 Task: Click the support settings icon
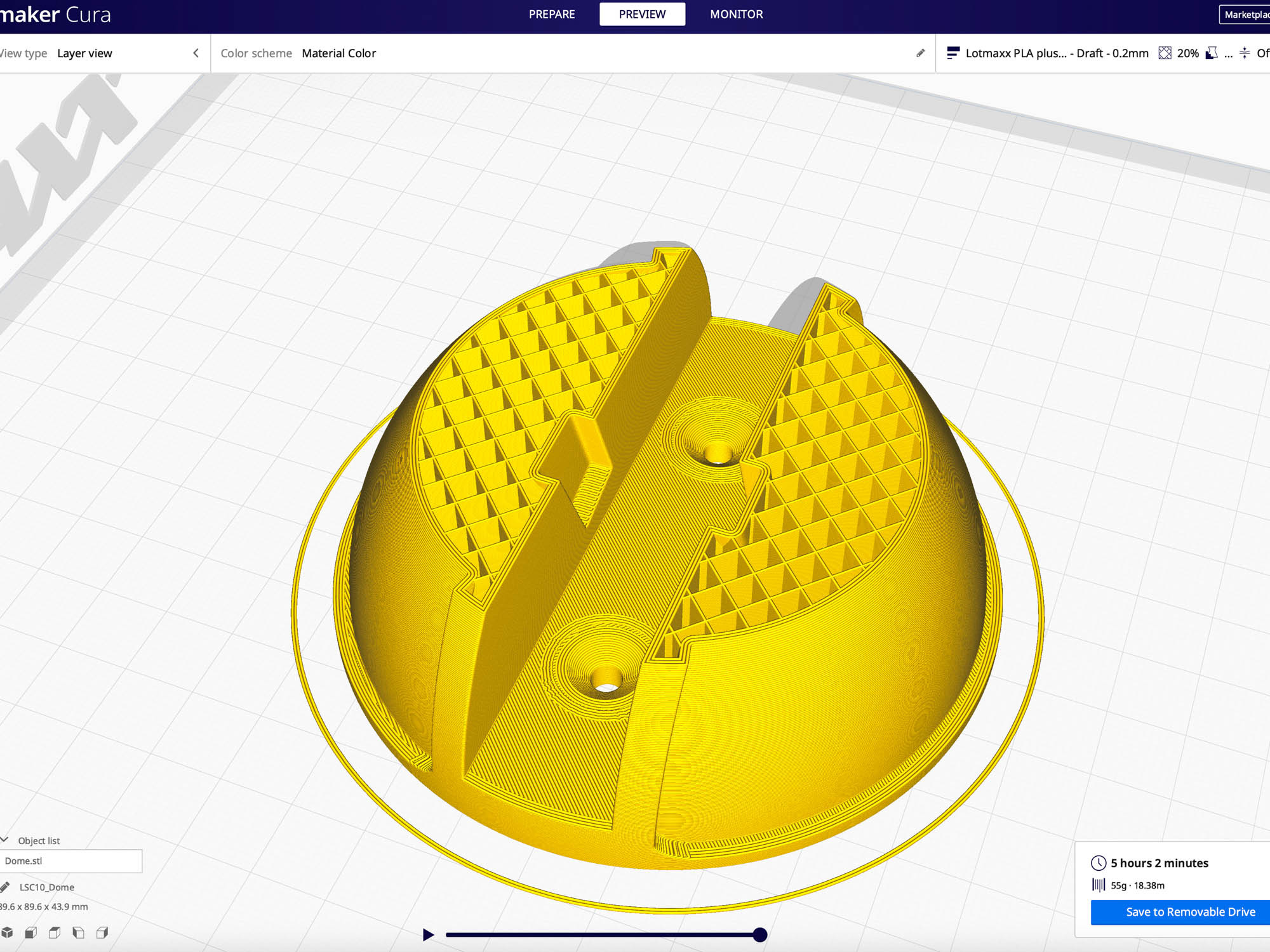pos(1212,53)
